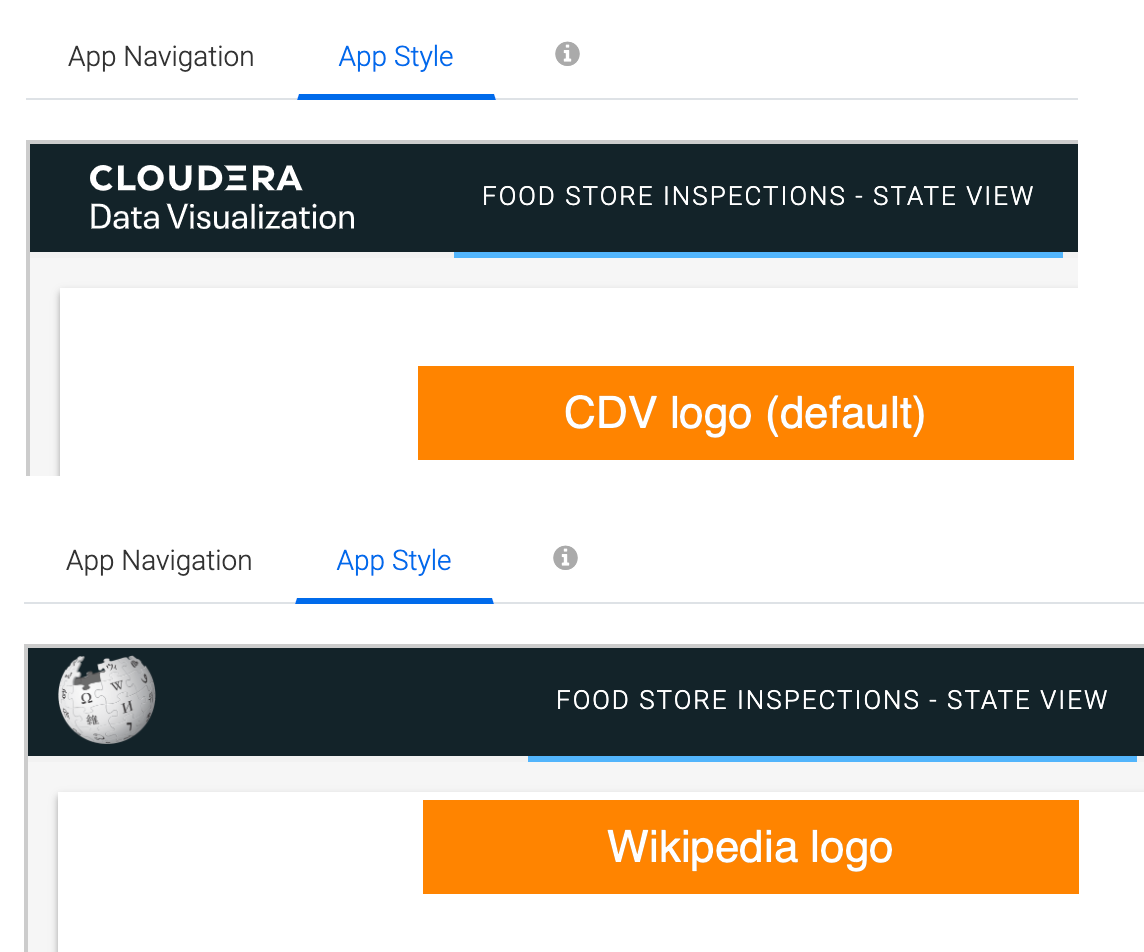This screenshot has width=1144, height=952.
Task: Click the Wikipedia globe logo
Action: coord(107,700)
